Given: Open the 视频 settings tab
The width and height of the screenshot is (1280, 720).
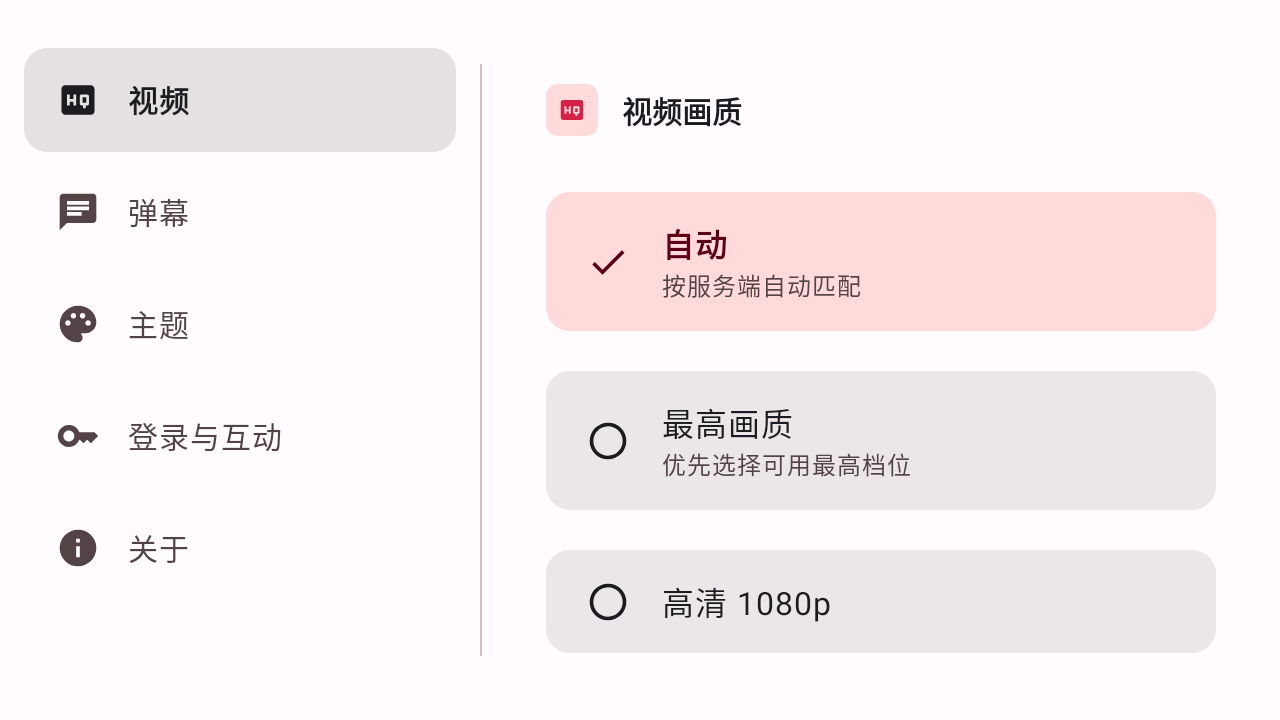Looking at the screenshot, I should [240, 100].
